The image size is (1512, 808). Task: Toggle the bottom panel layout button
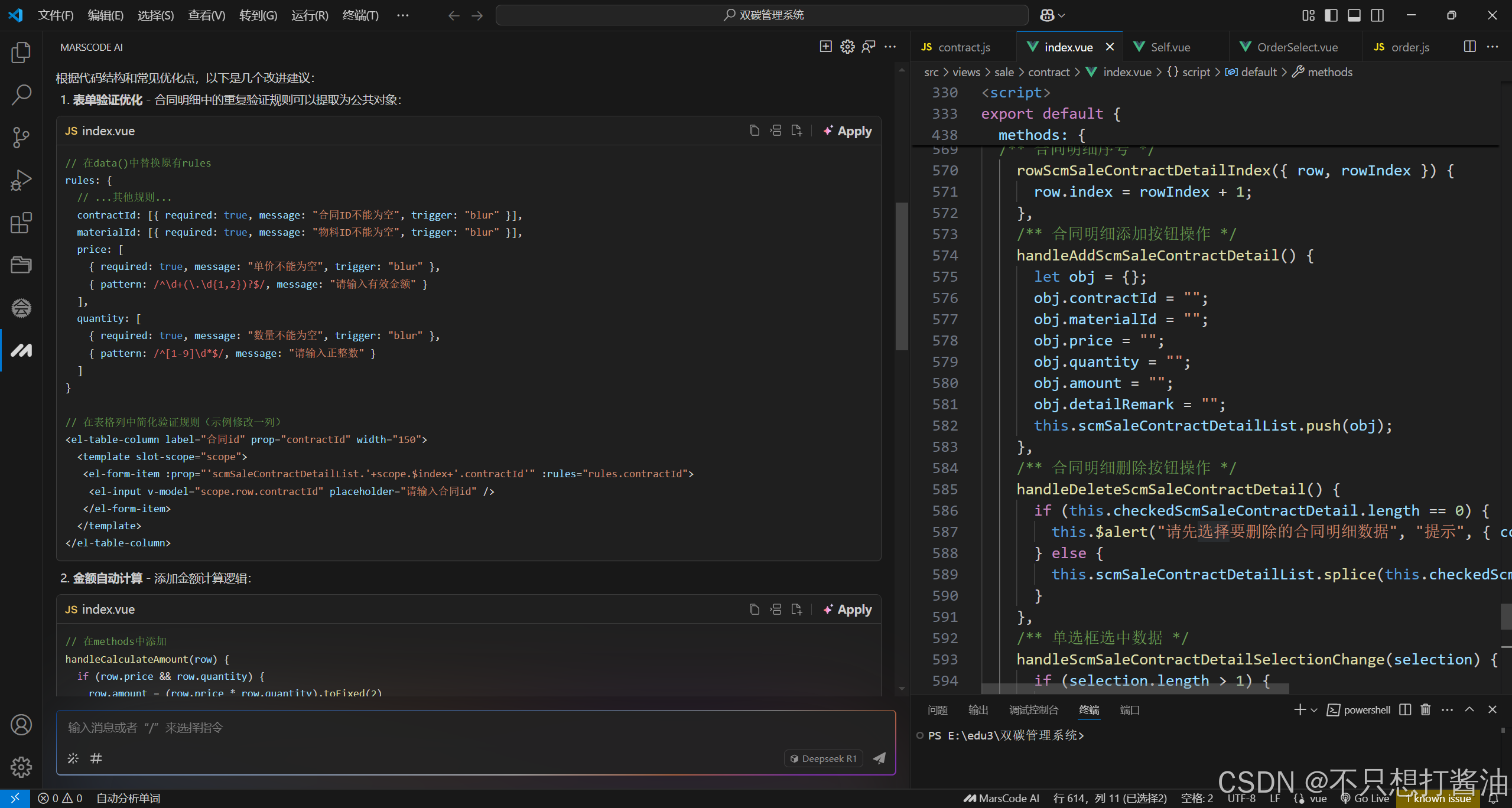pyautogui.click(x=1354, y=15)
